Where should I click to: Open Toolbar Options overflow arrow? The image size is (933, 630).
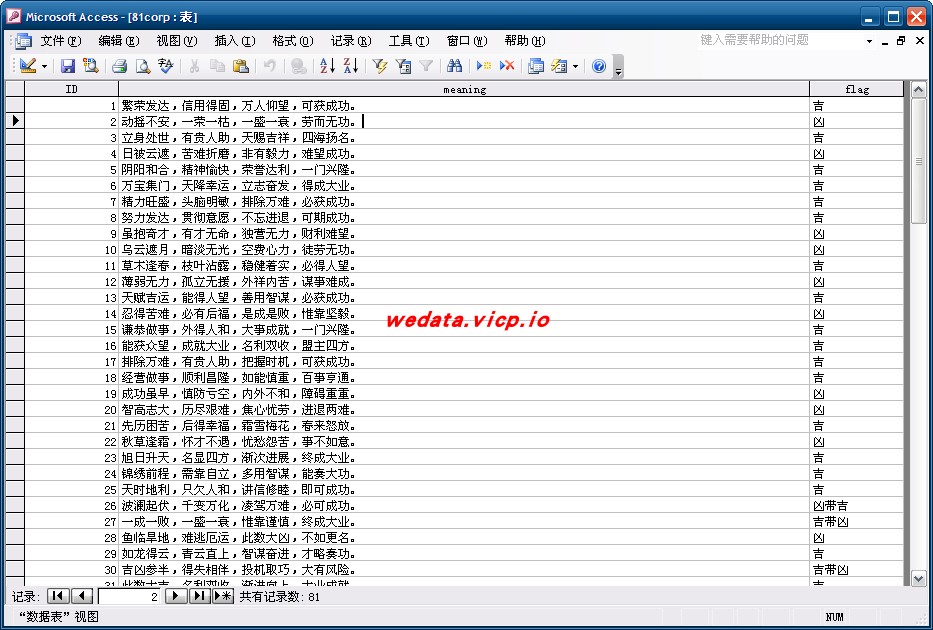point(618,67)
